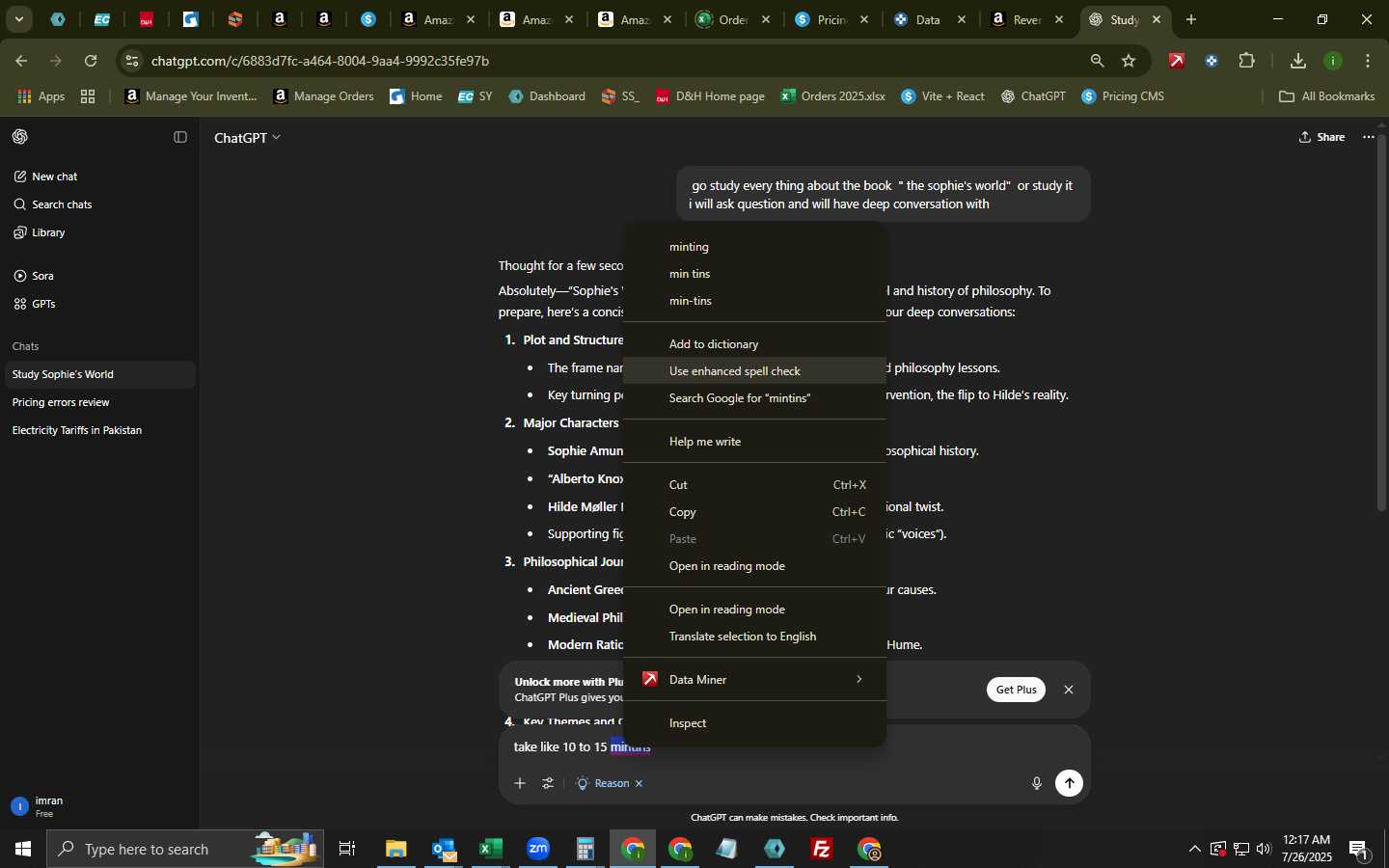This screenshot has width=1389, height=868.
Task: Dismiss the Unlock more with Plus banner
Action: click(x=1068, y=690)
